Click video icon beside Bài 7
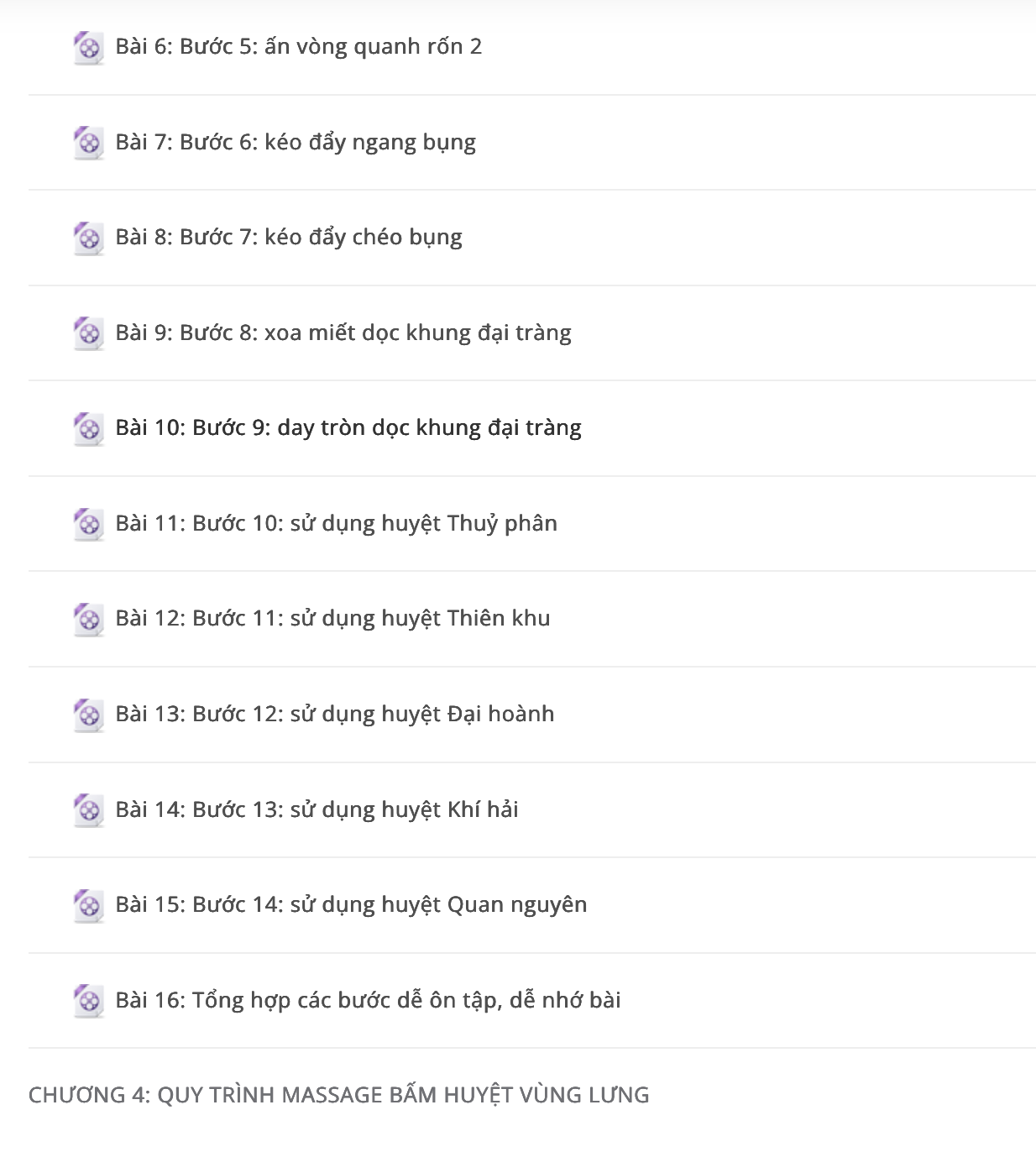The height and width of the screenshot is (1152, 1036). (x=88, y=143)
